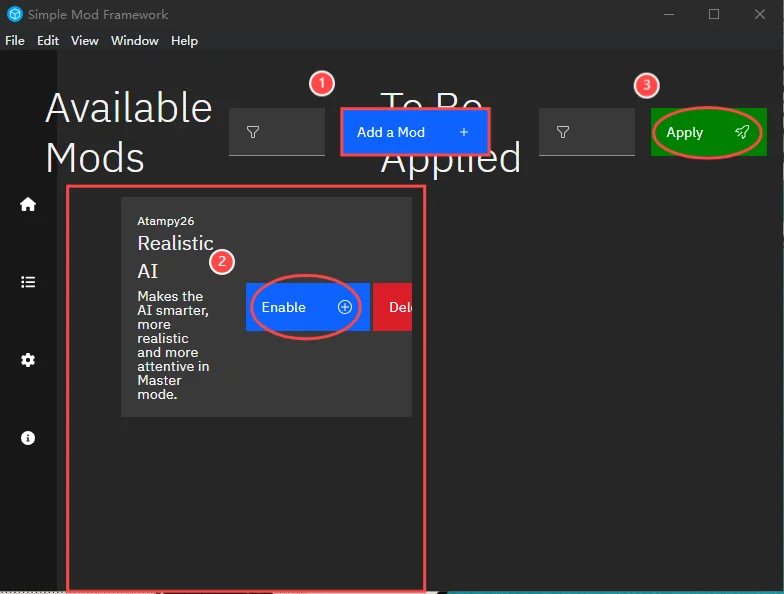
Task: Click the Simple Mod Framework cube icon
Action: click(x=14, y=15)
